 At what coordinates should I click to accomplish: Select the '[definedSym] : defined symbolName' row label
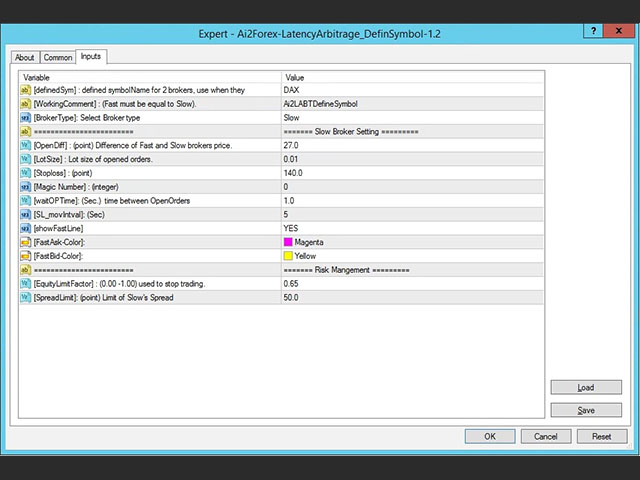pos(139,90)
